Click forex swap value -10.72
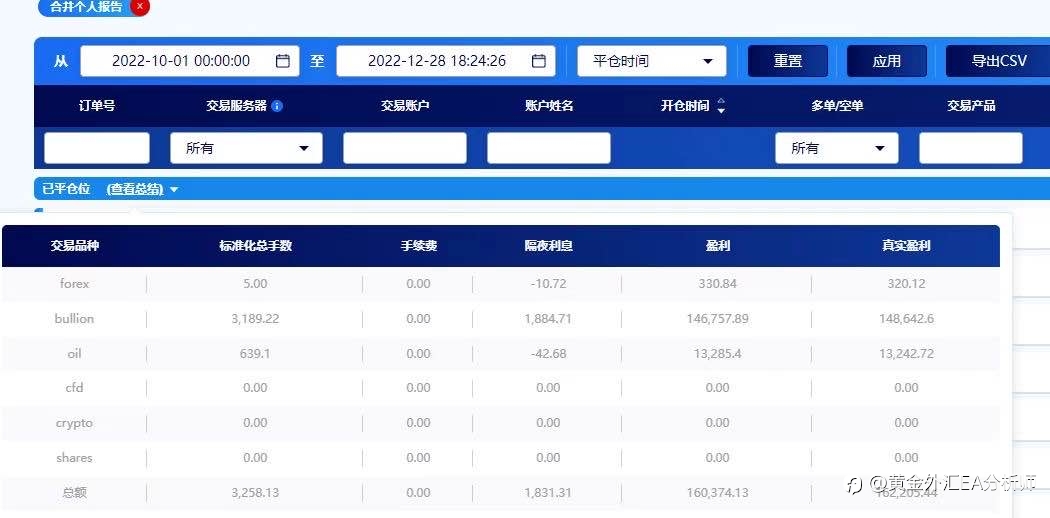This screenshot has height=518, width=1050. (548, 284)
